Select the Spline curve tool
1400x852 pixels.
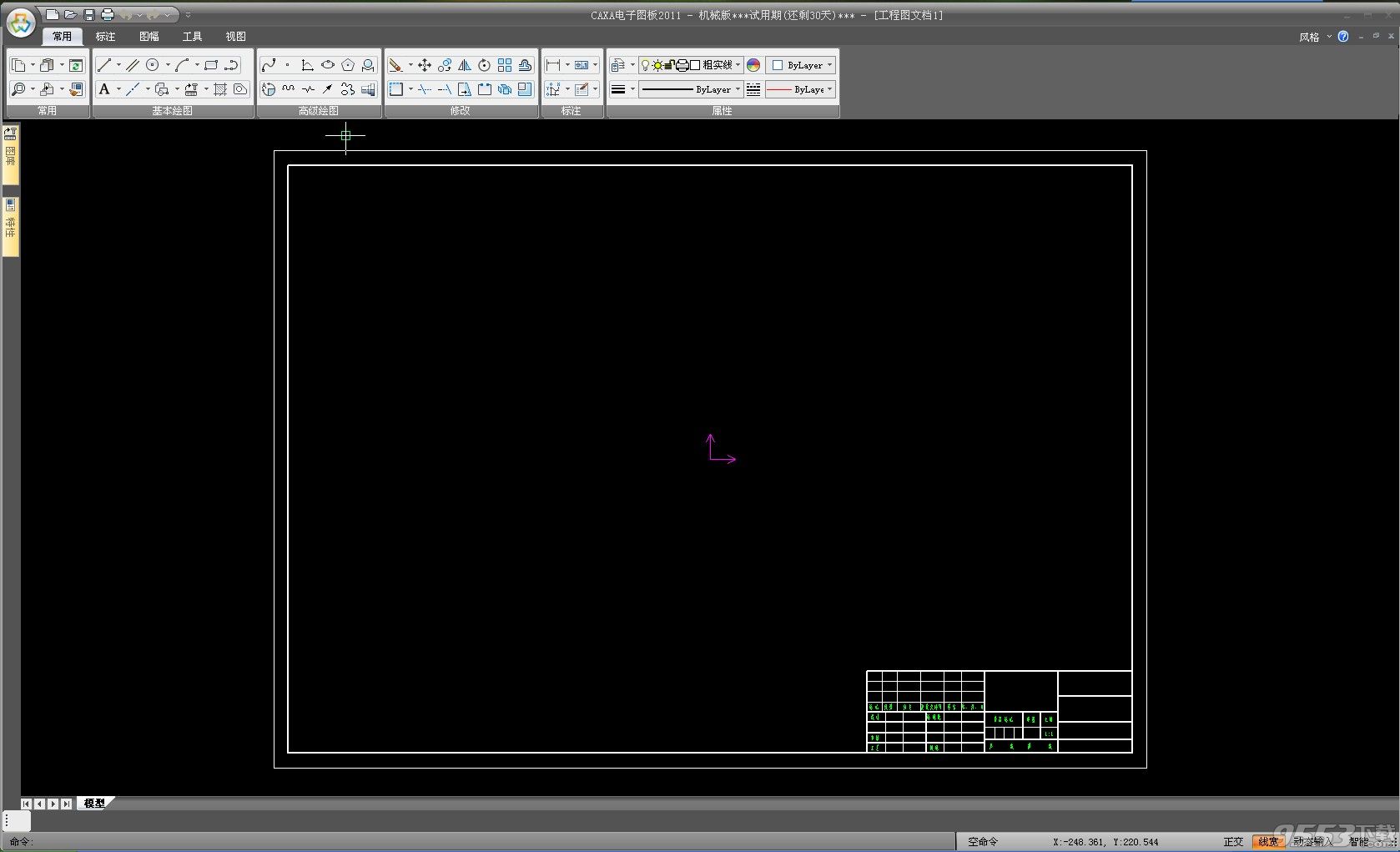point(269,65)
